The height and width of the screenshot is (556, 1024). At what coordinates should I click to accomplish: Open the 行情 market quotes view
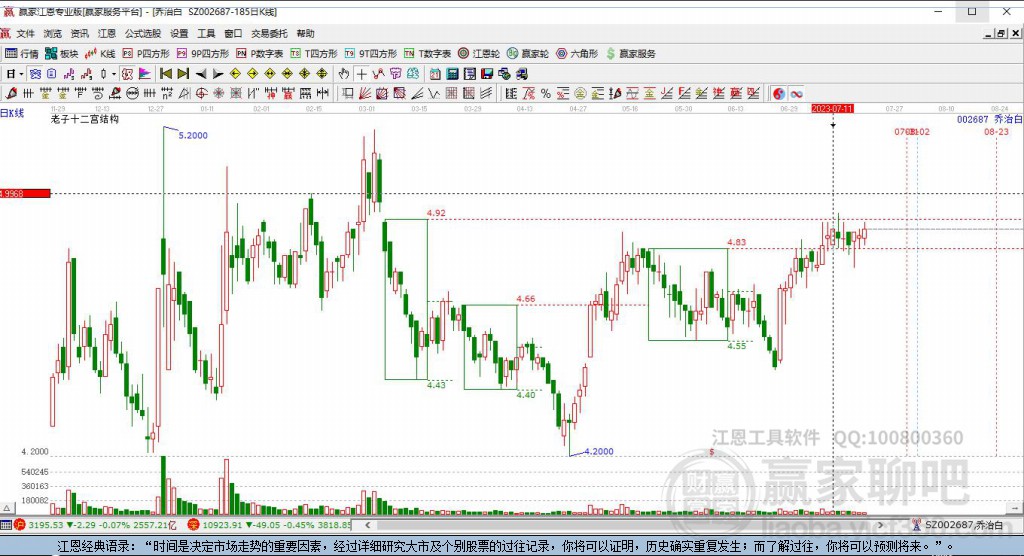click(22, 54)
